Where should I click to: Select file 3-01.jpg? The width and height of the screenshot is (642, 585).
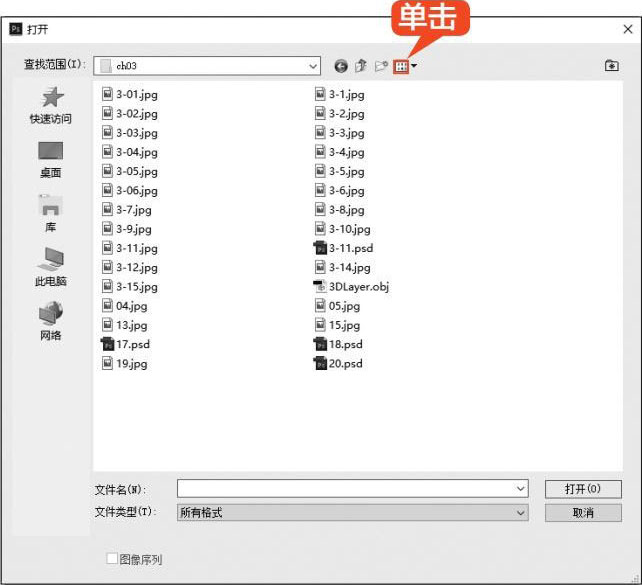click(x=129, y=94)
